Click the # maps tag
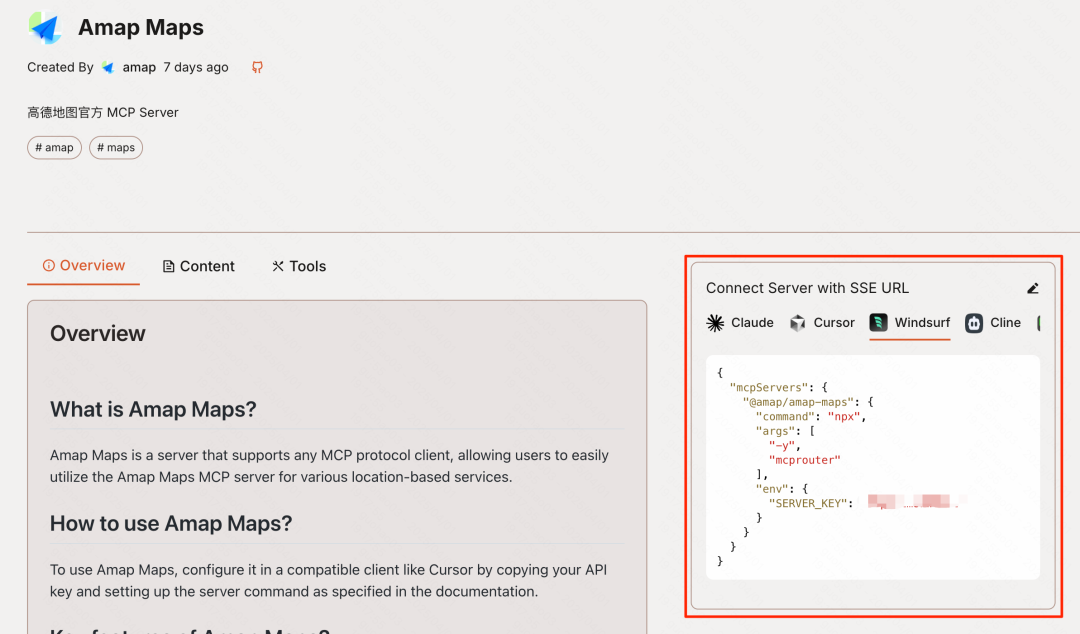1080x634 pixels. [116, 147]
